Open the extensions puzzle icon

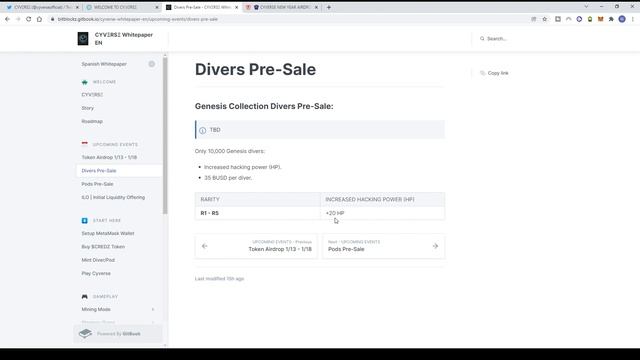coord(611,19)
